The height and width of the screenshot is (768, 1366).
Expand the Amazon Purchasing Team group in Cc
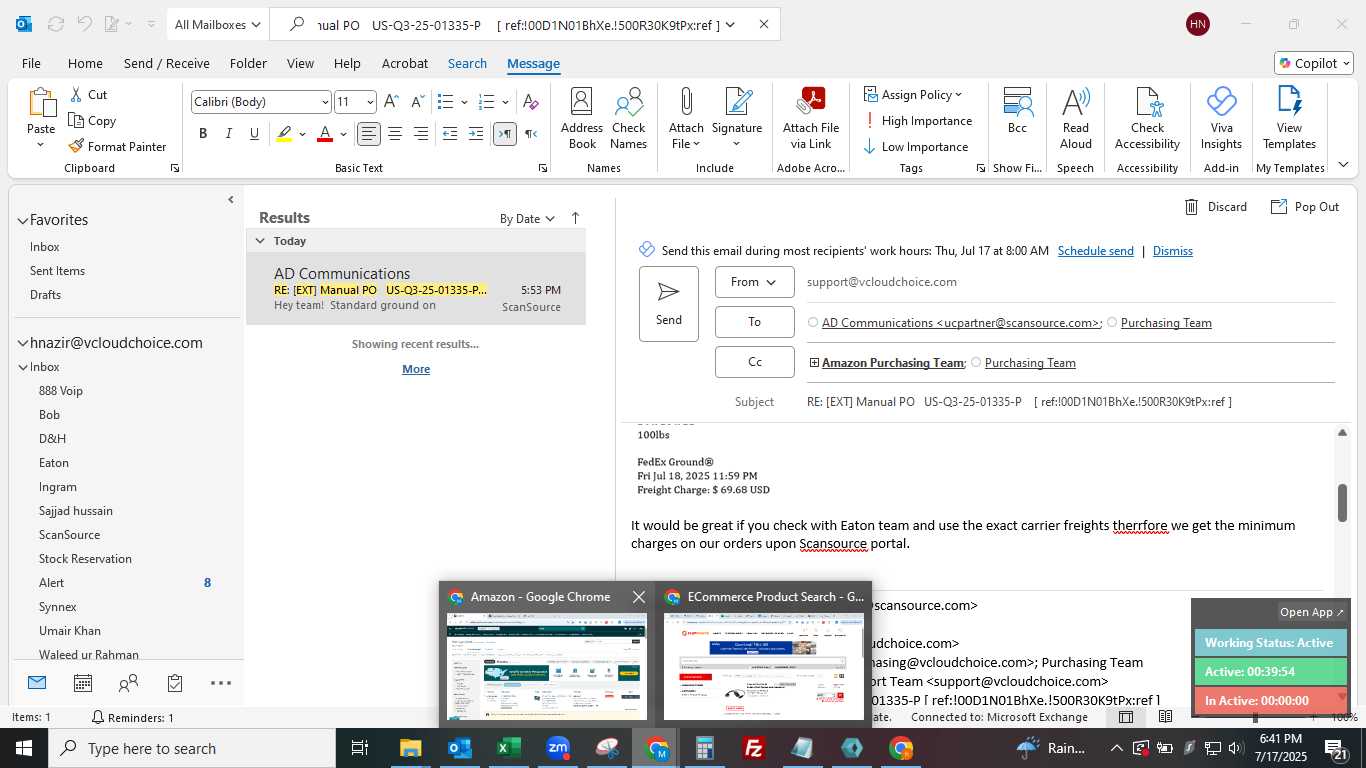[x=814, y=363]
